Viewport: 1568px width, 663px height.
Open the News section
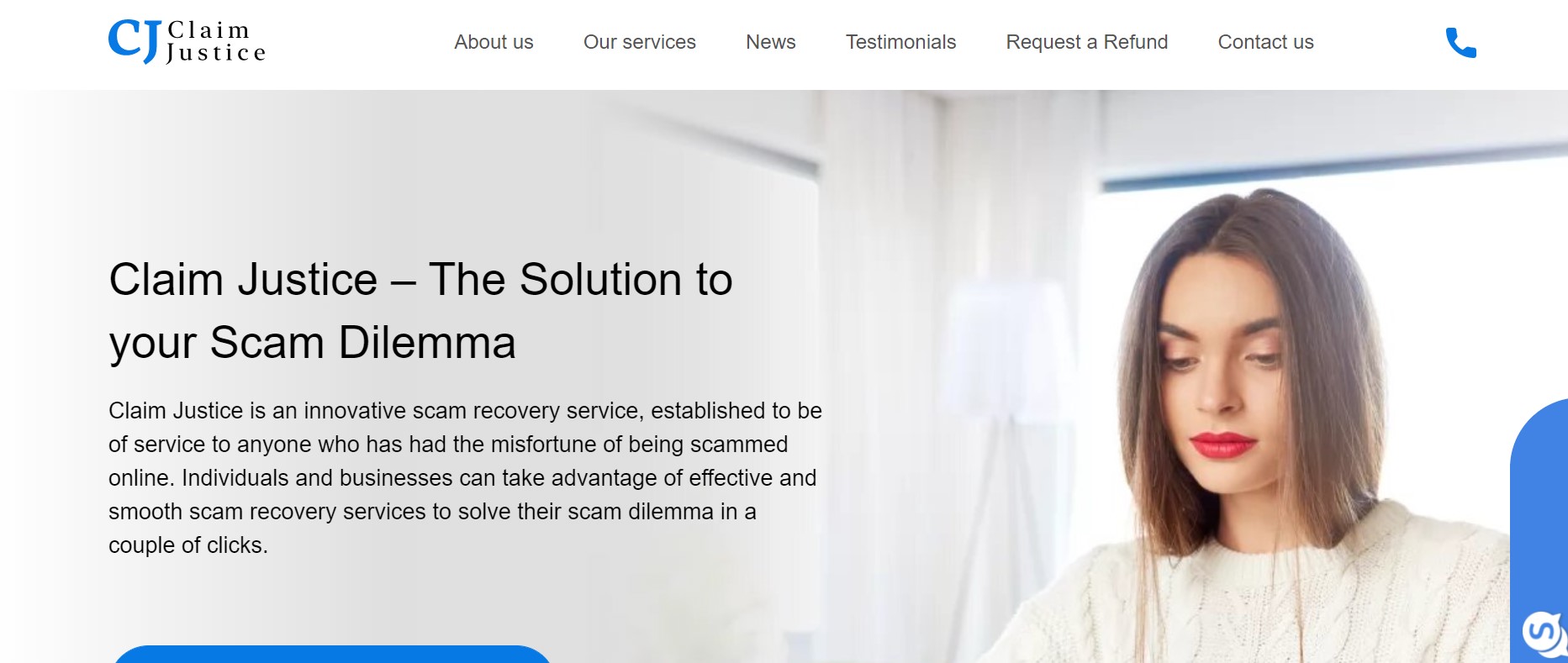[771, 42]
